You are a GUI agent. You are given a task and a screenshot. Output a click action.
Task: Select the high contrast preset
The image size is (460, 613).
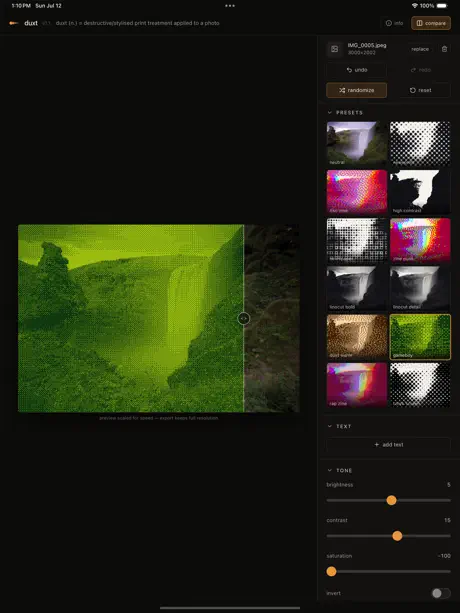(x=420, y=192)
